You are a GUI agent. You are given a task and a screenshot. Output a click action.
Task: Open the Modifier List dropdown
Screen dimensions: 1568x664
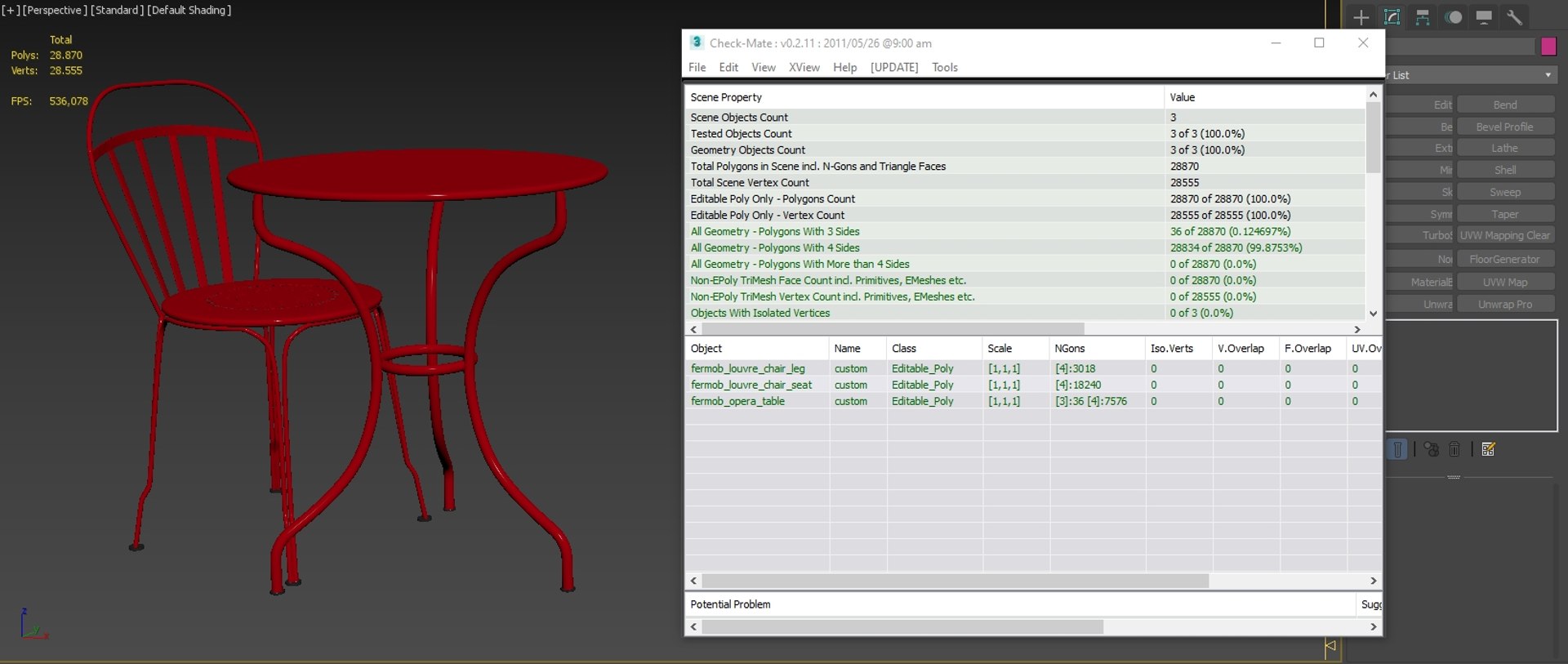(x=1471, y=75)
